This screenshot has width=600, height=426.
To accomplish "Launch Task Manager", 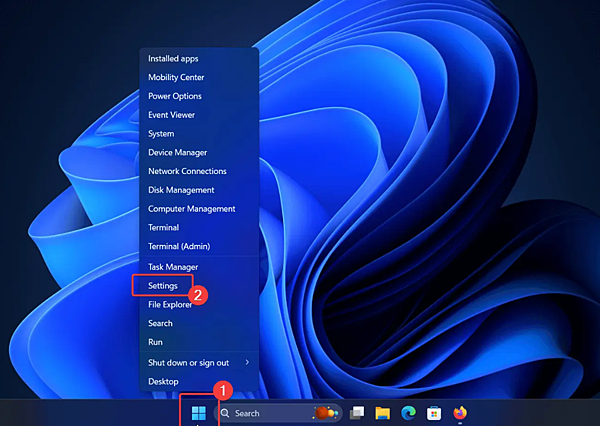I will (x=199, y=267).
